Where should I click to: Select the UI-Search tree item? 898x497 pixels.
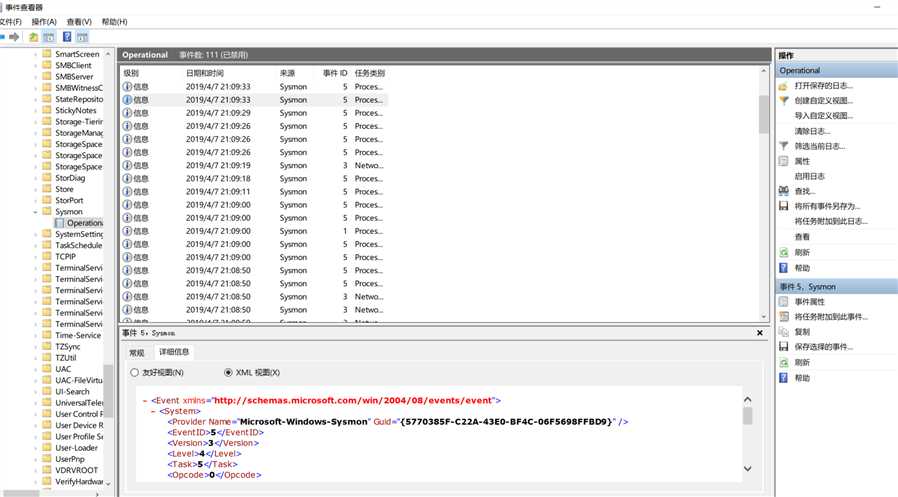pos(72,392)
